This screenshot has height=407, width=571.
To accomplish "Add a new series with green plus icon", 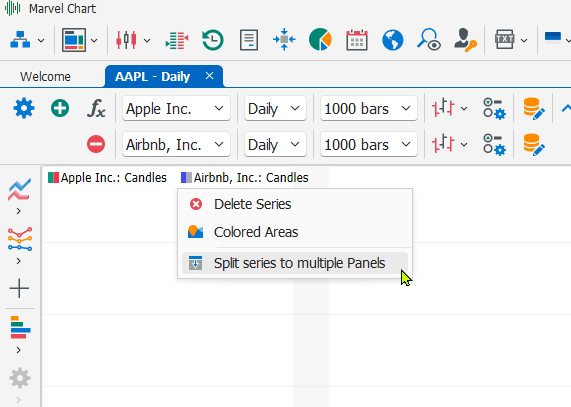I will 60,108.
